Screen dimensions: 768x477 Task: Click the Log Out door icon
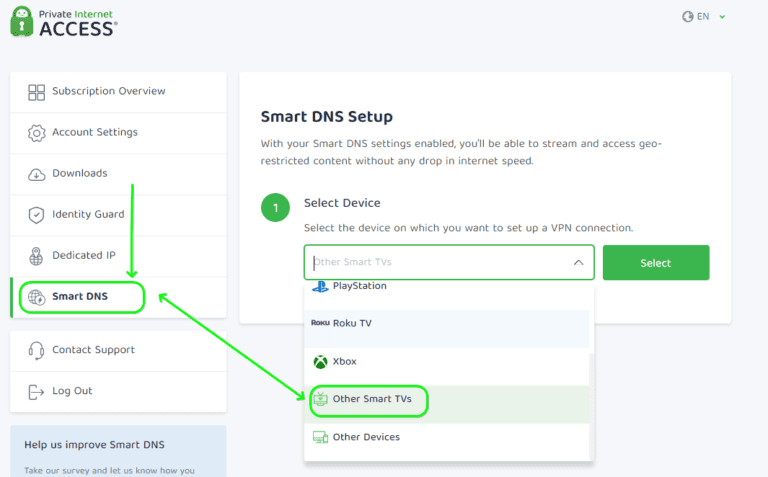(37, 392)
